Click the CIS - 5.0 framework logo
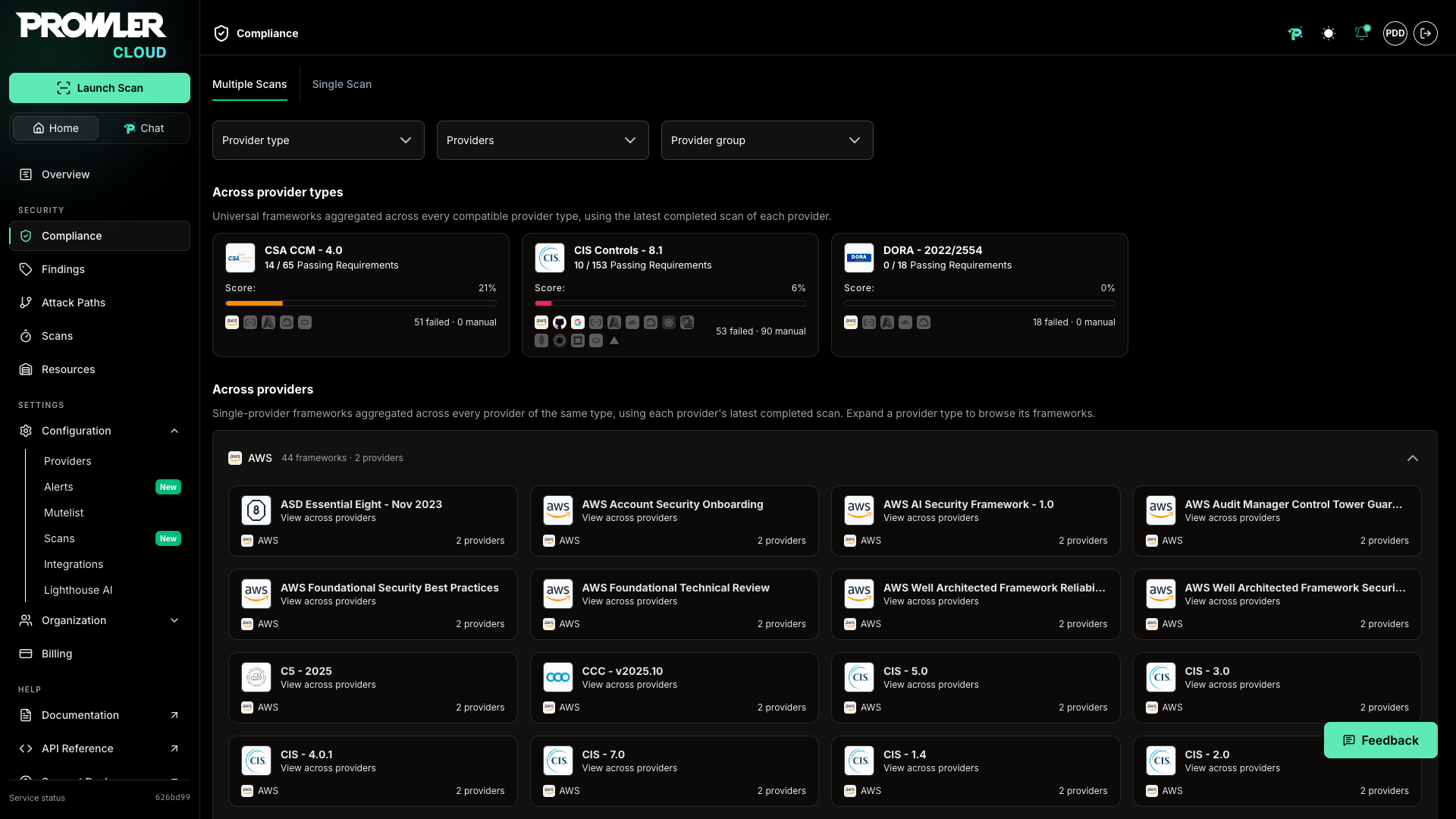This screenshot has width=1456, height=819. tap(859, 677)
